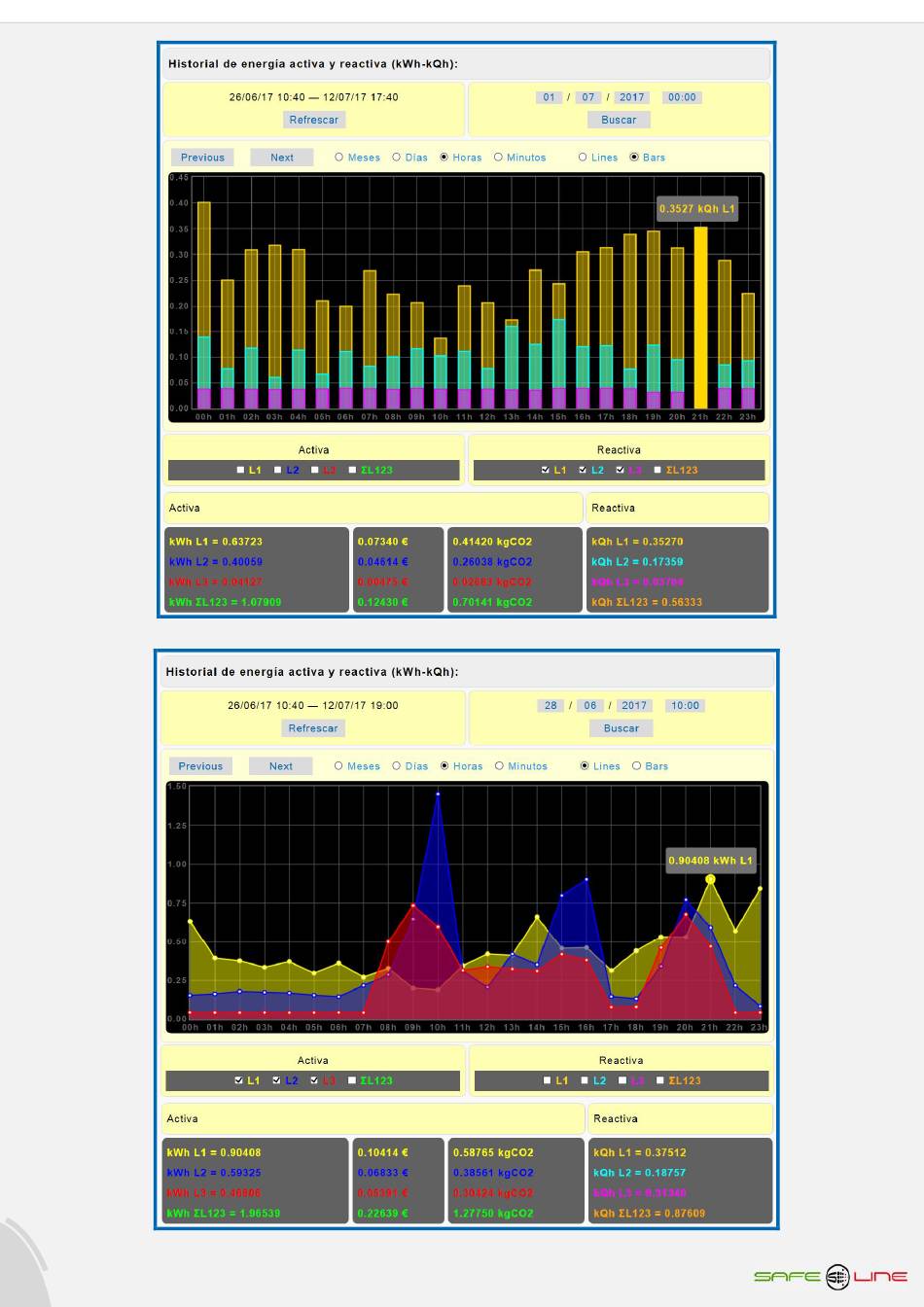Image resolution: width=924 pixels, height=1307 pixels.
Task: Click 'kQh ΣL123 = 0.56333' value
Action: click(647, 602)
